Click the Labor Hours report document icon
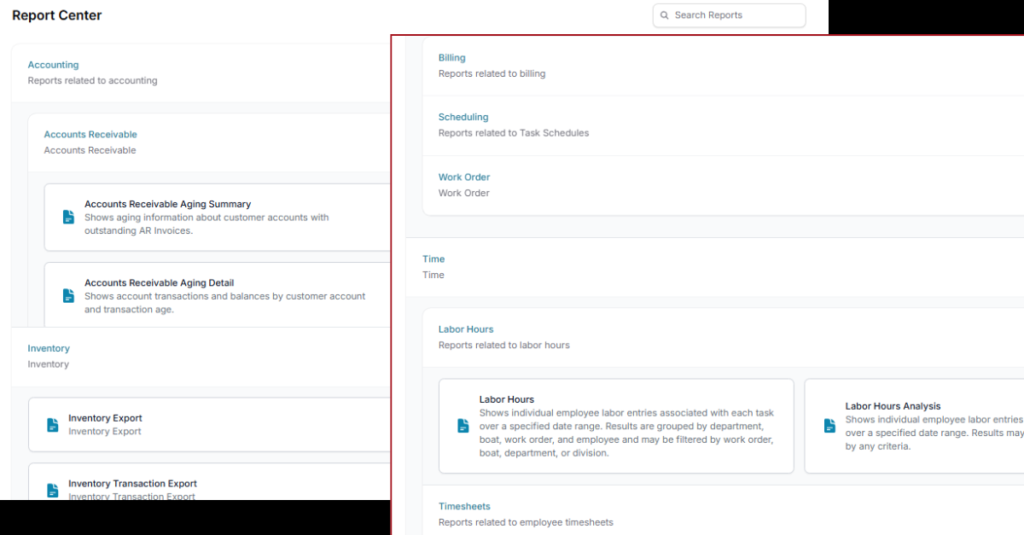 click(x=463, y=426)
